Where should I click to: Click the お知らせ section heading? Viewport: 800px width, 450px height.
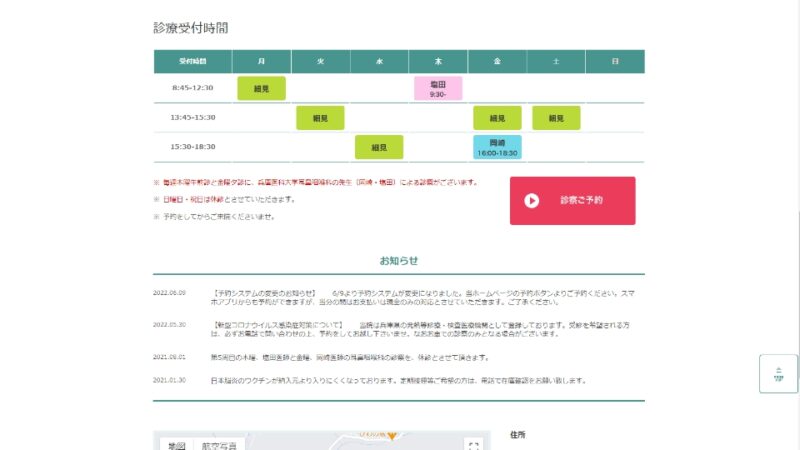click(398, 261)
